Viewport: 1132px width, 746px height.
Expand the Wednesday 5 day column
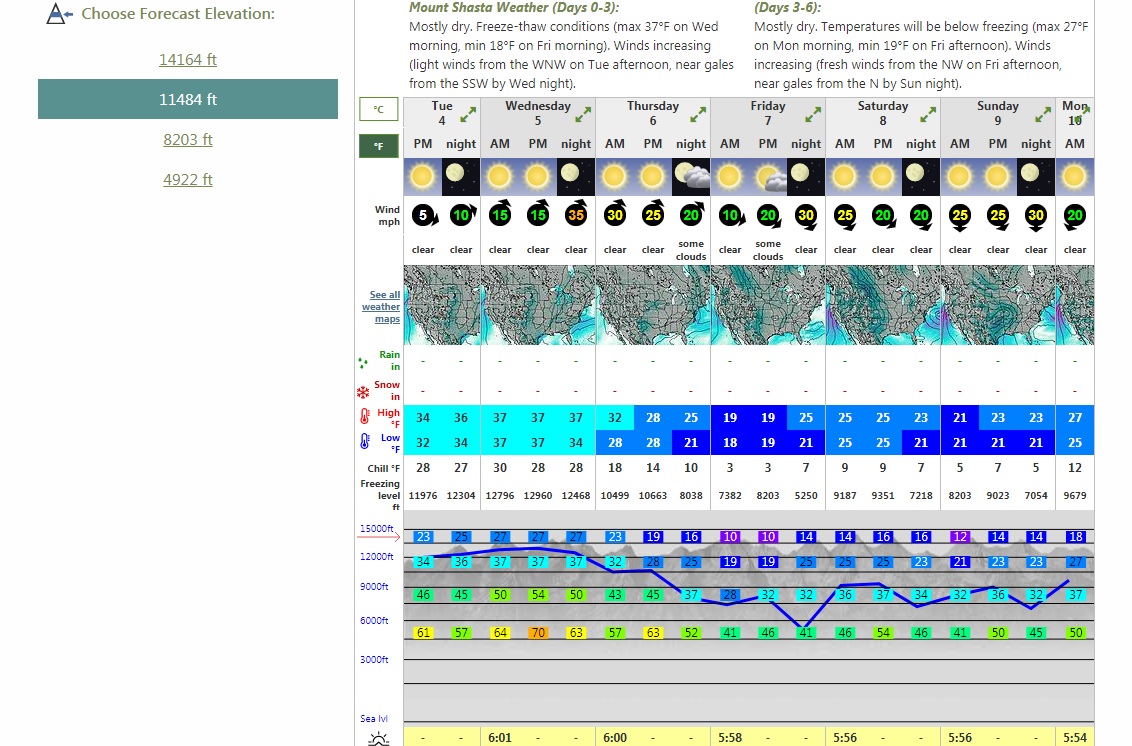point(583,115)
